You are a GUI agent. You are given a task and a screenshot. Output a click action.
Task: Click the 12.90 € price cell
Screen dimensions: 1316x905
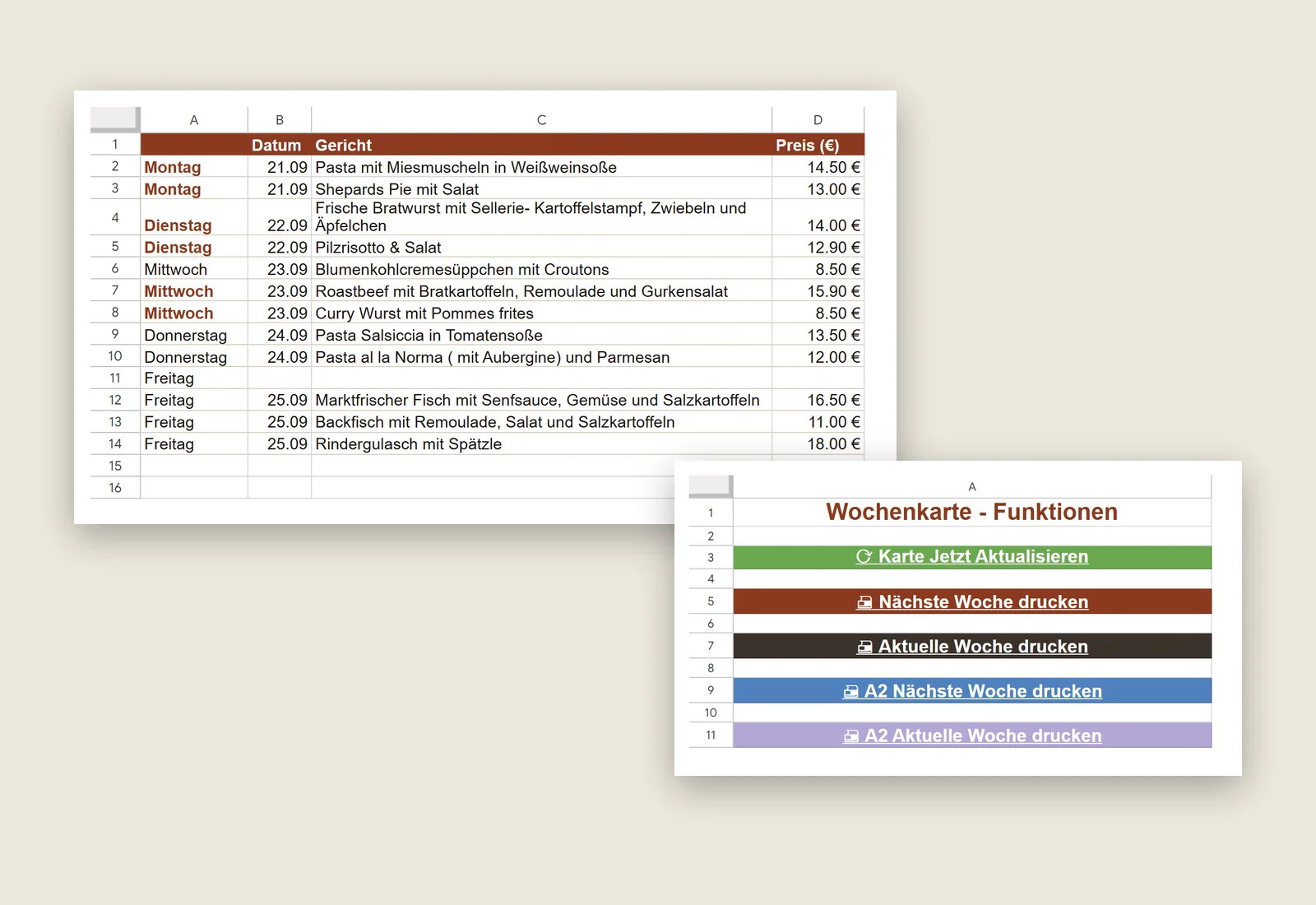tap(818, 248)
